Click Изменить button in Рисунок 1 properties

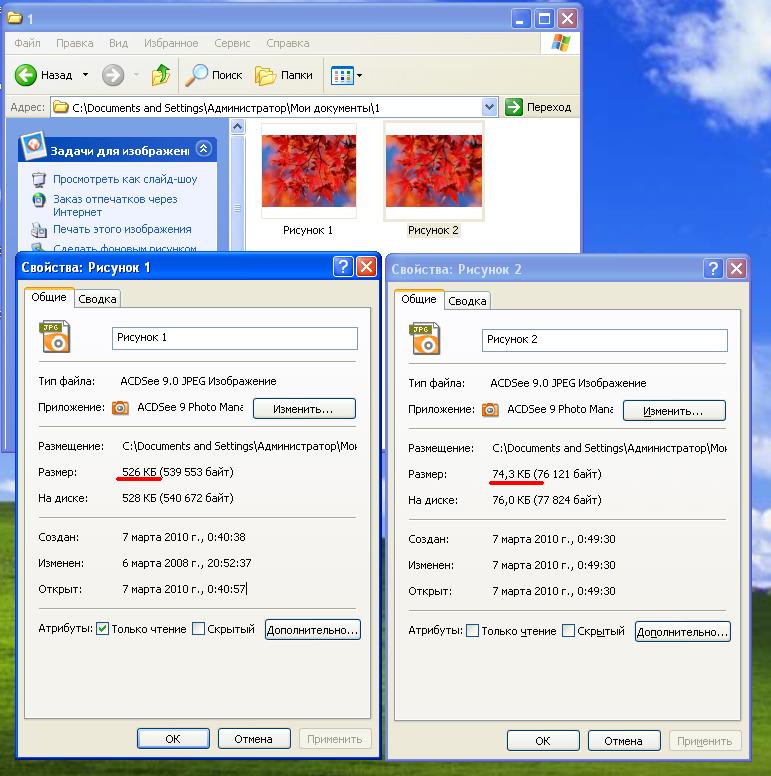click(x=305, y=408)
